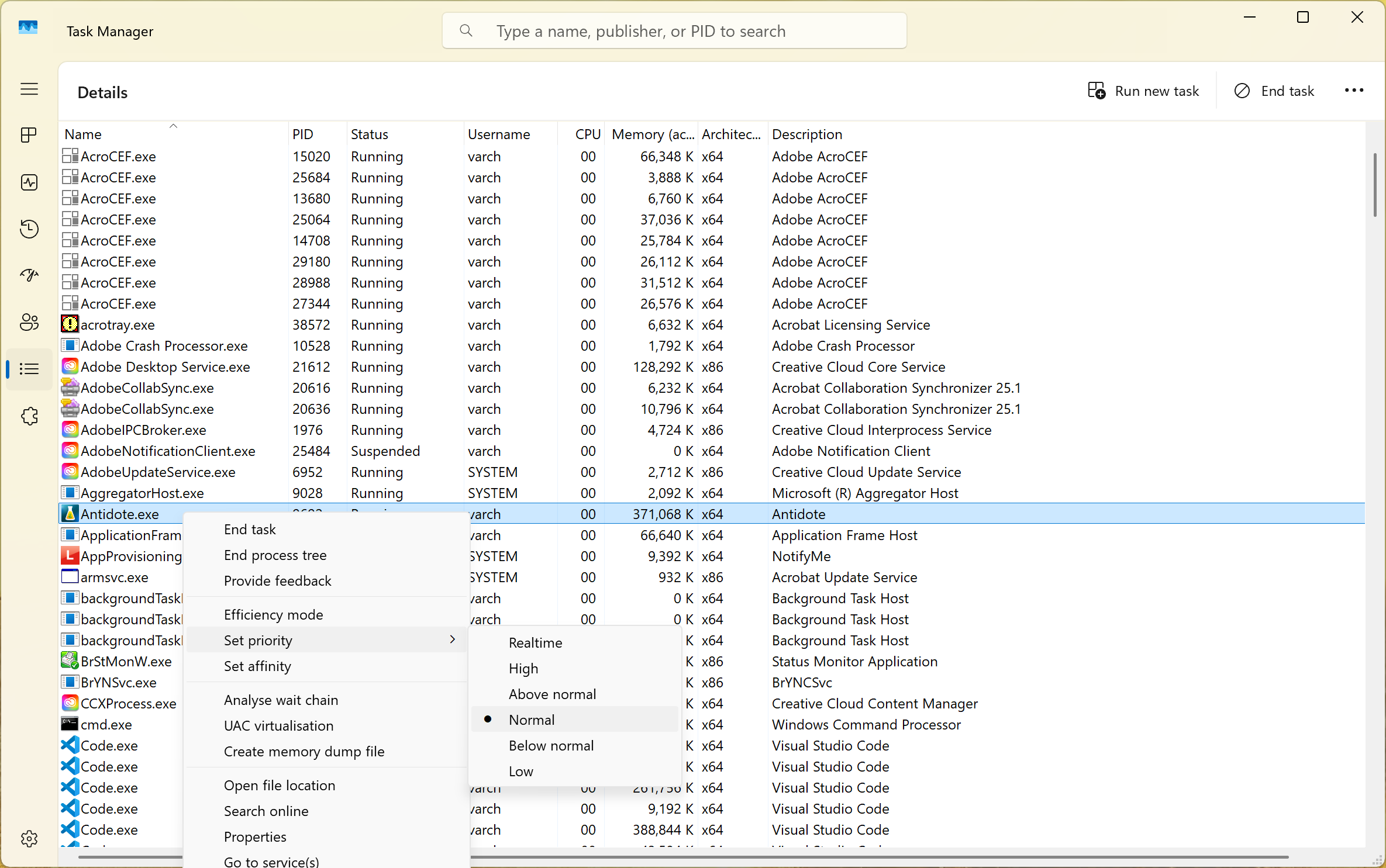Choose End task in context menu

(x=326, y=529)
